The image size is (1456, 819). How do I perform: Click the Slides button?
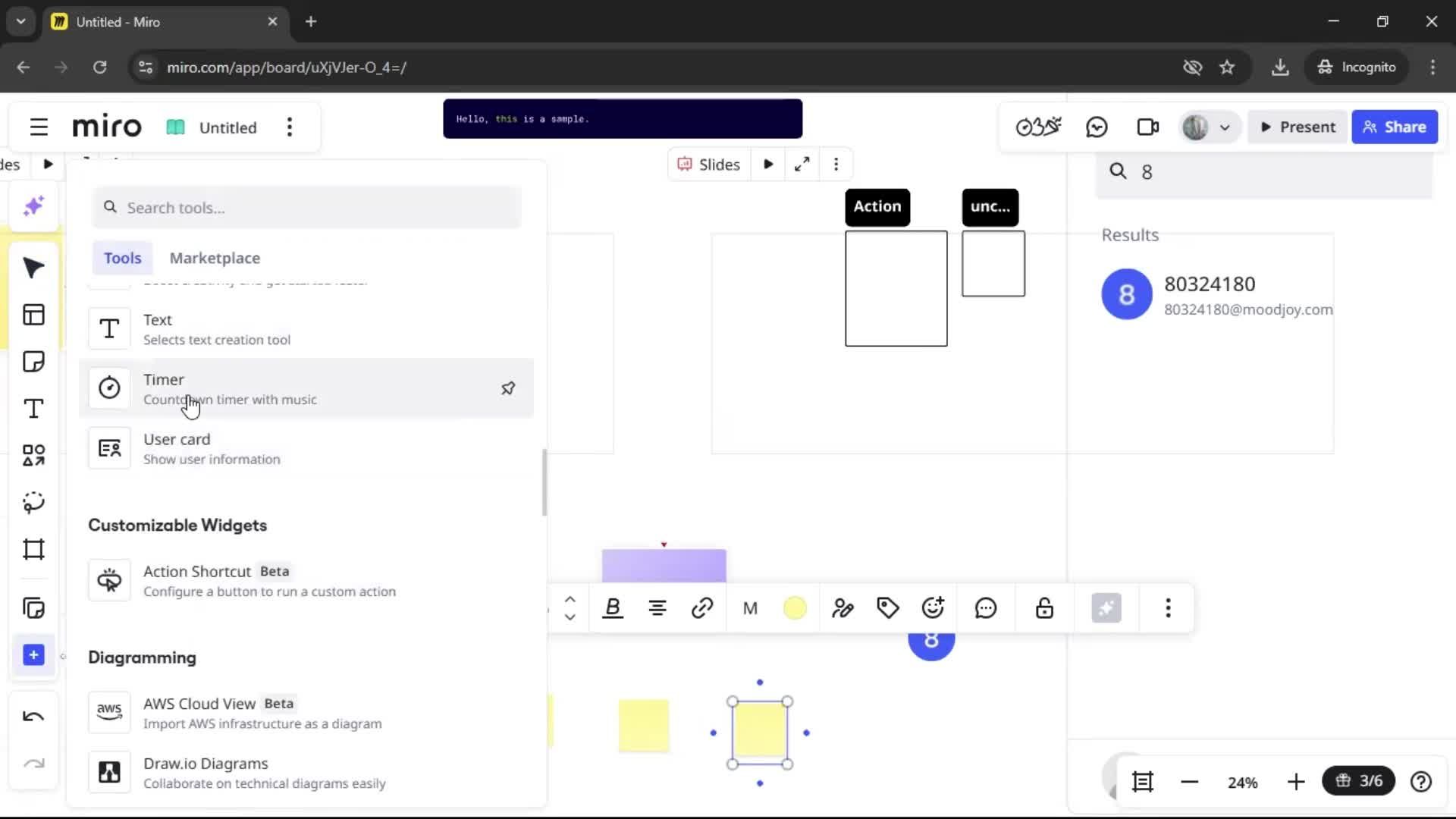(x=709, y=165)
